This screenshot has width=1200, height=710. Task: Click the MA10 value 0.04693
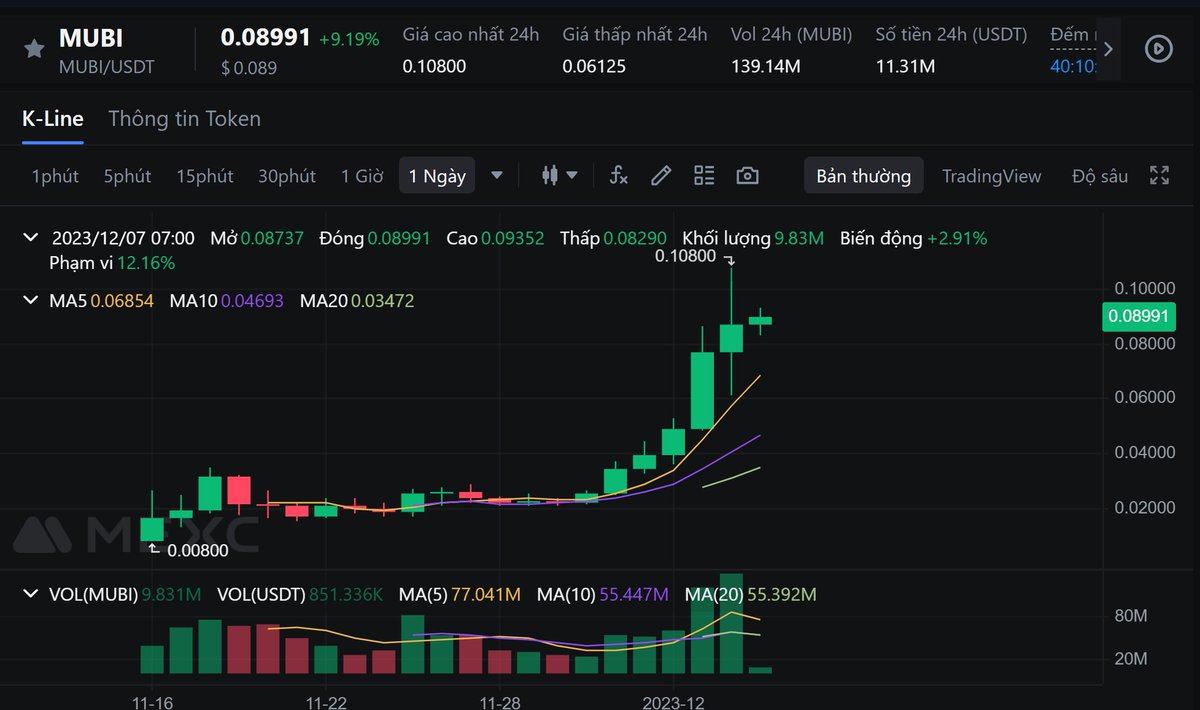tap(252, 300)
